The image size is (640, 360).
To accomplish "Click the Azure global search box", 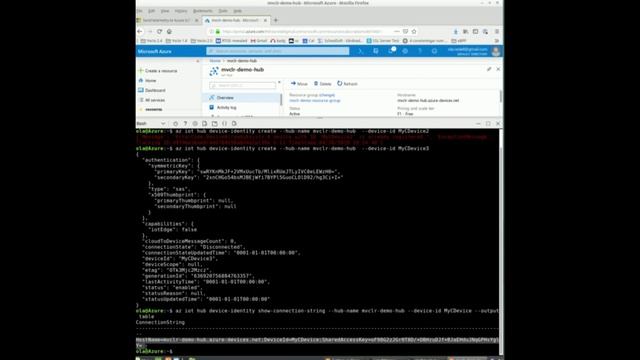I will tap(278, 51).
